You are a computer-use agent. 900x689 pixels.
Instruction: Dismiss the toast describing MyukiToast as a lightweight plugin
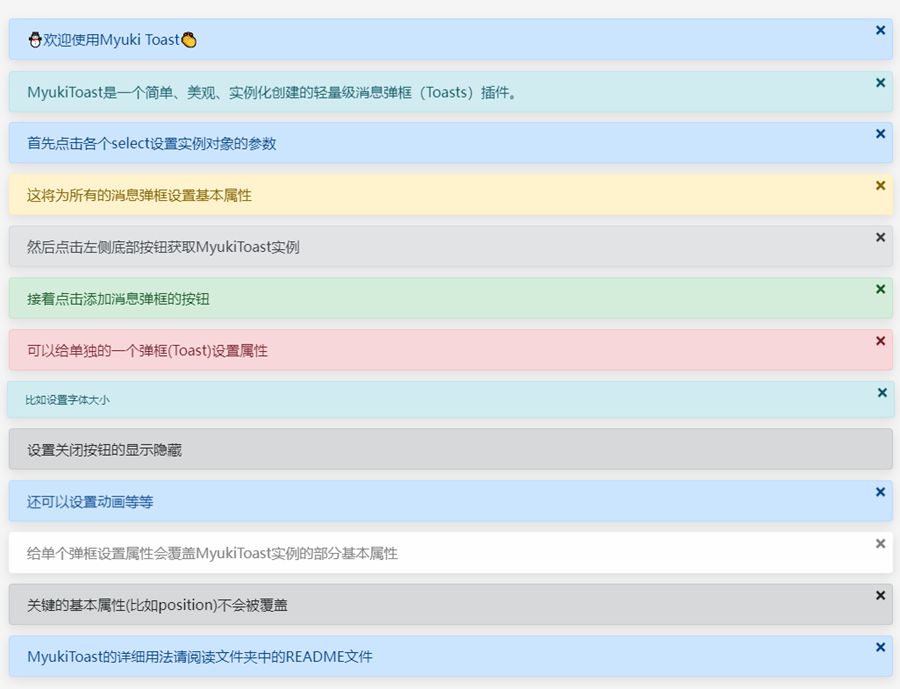pyautogui.click(x=880, y=82)
